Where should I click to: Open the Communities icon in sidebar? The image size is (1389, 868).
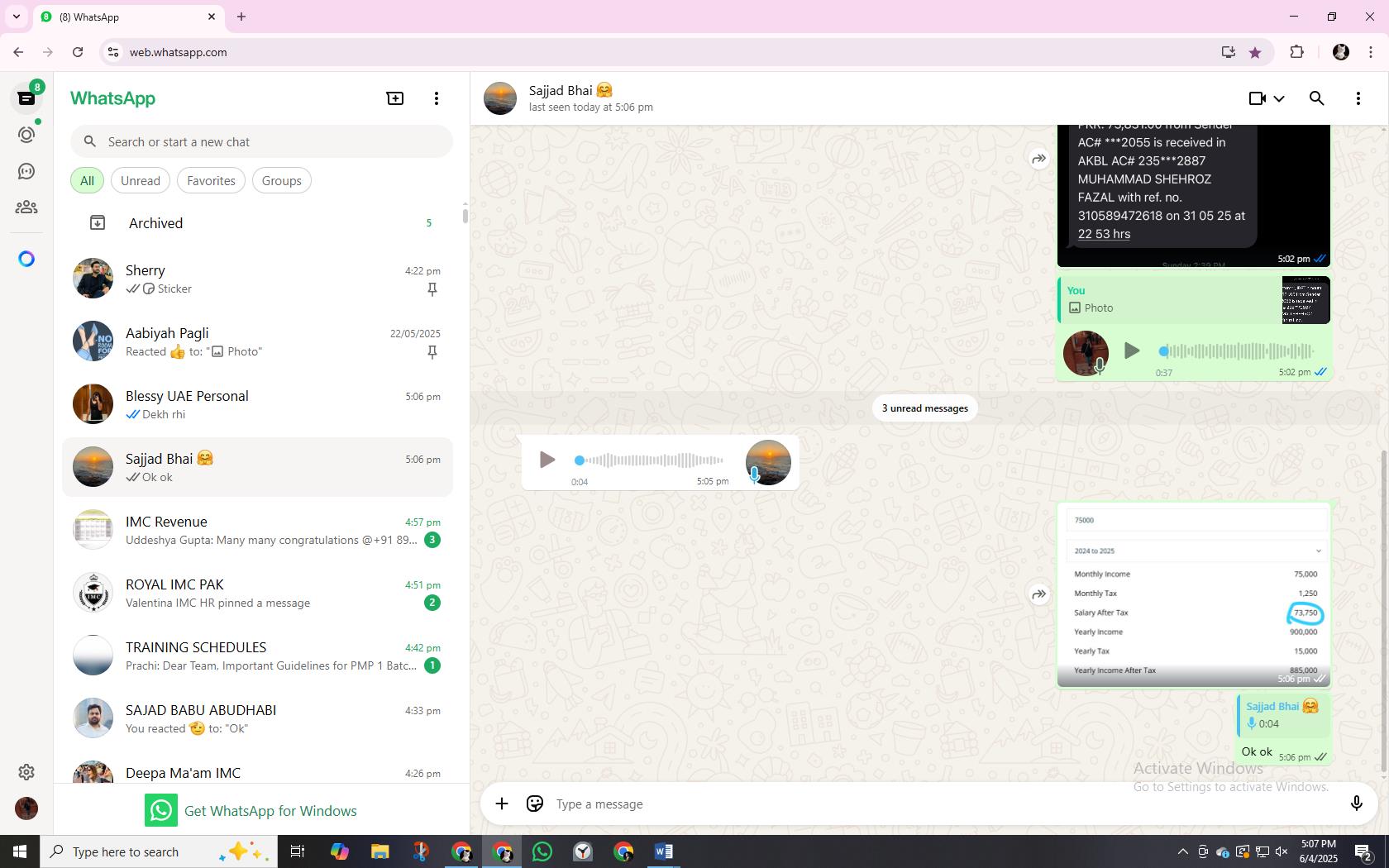[x=26, y=207]
